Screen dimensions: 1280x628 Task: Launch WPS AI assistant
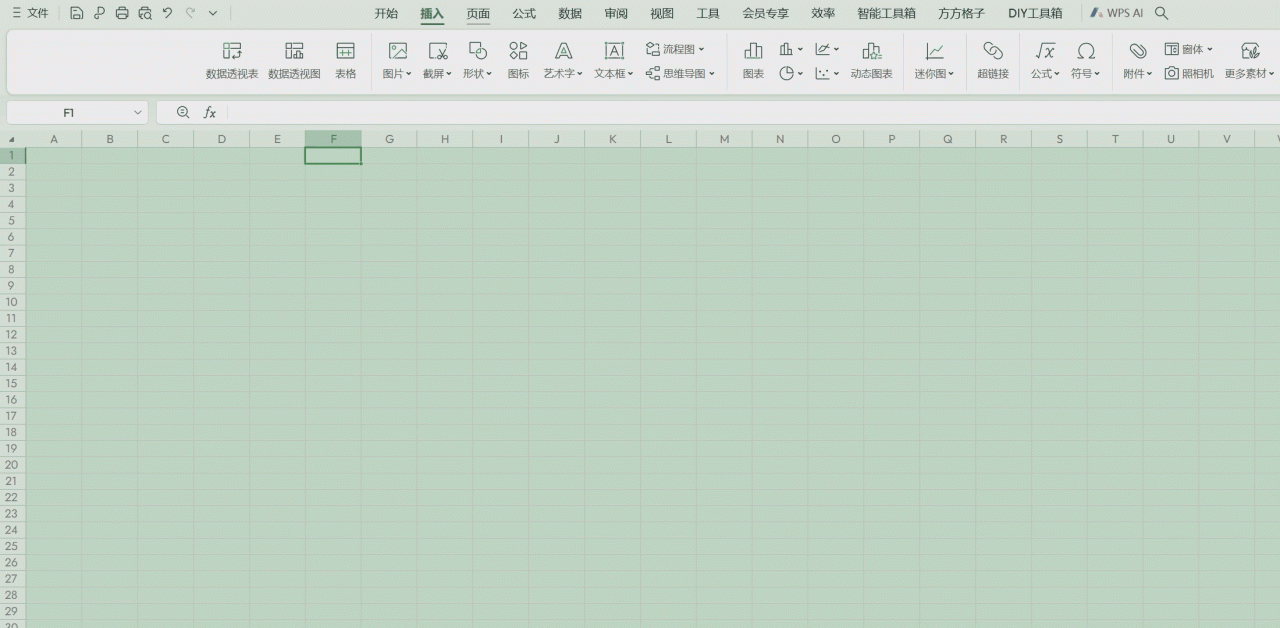(1117, 14)
